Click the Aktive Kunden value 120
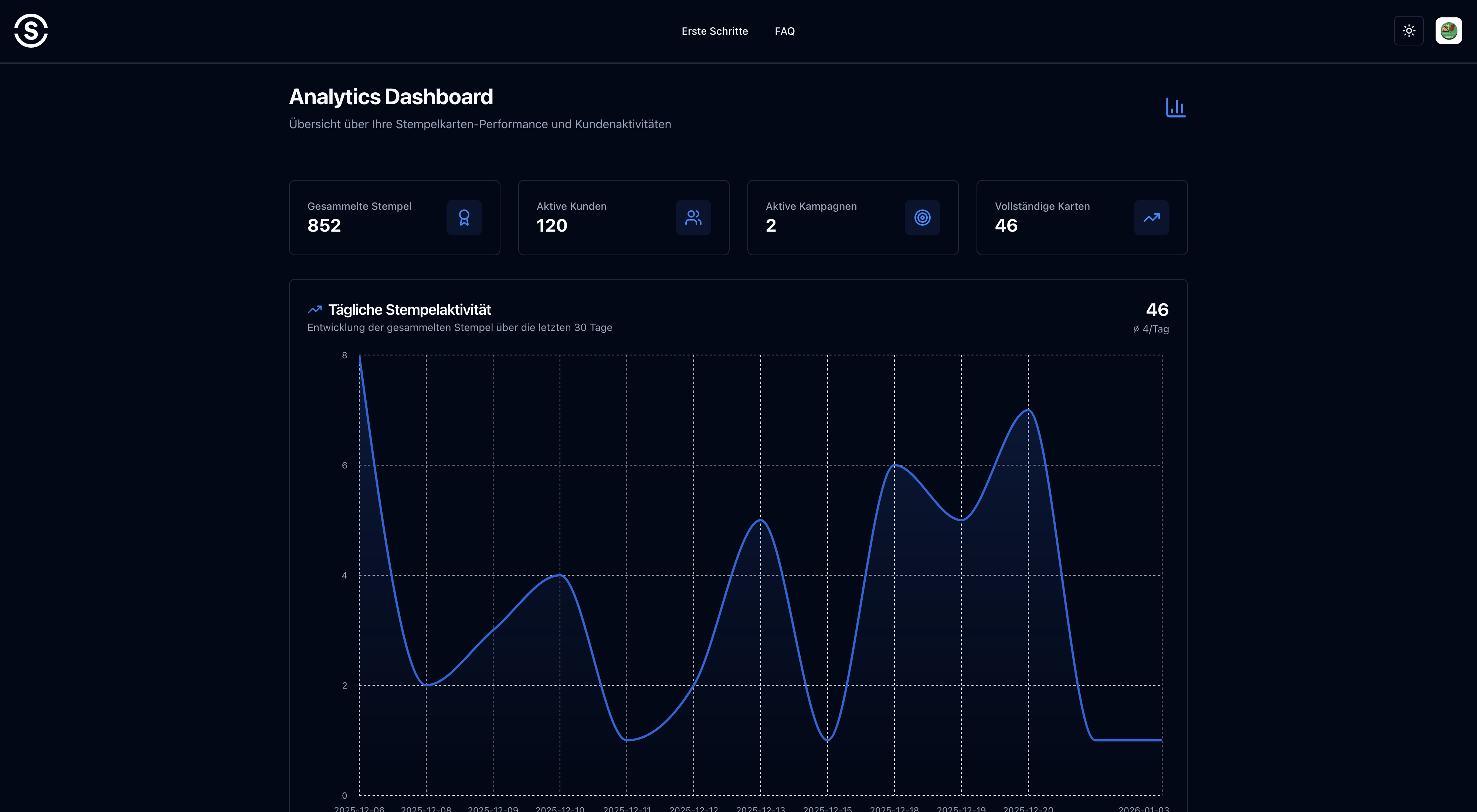Image resolution: width=1477 pixels, height=812 pixels. click(x=551, y=225)
